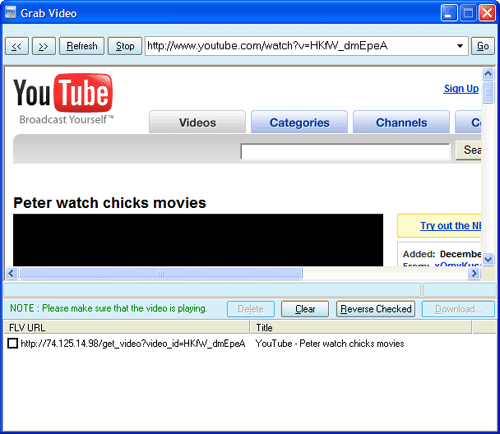Click the Clear button
Viewport: 500px width, 434px height.
(x=305, y=309)
